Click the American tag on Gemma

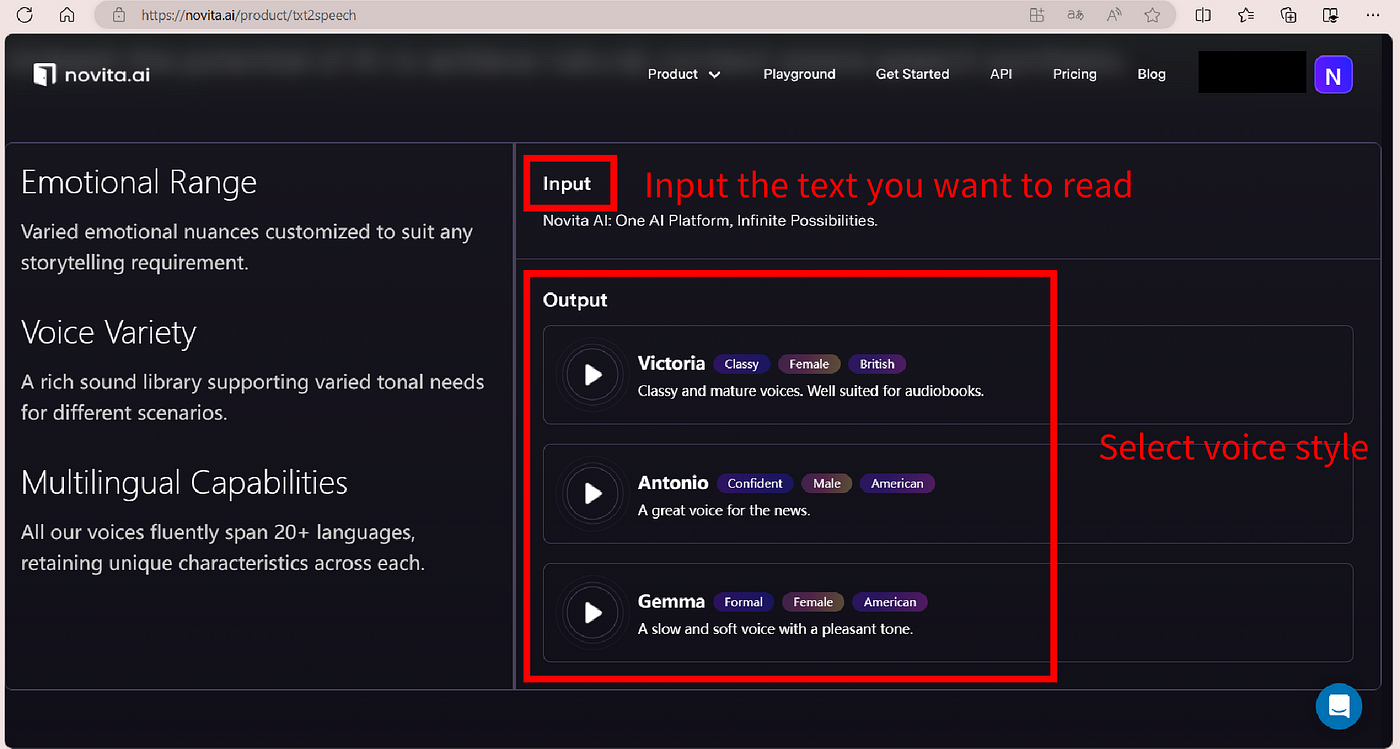tap(890, 602)
